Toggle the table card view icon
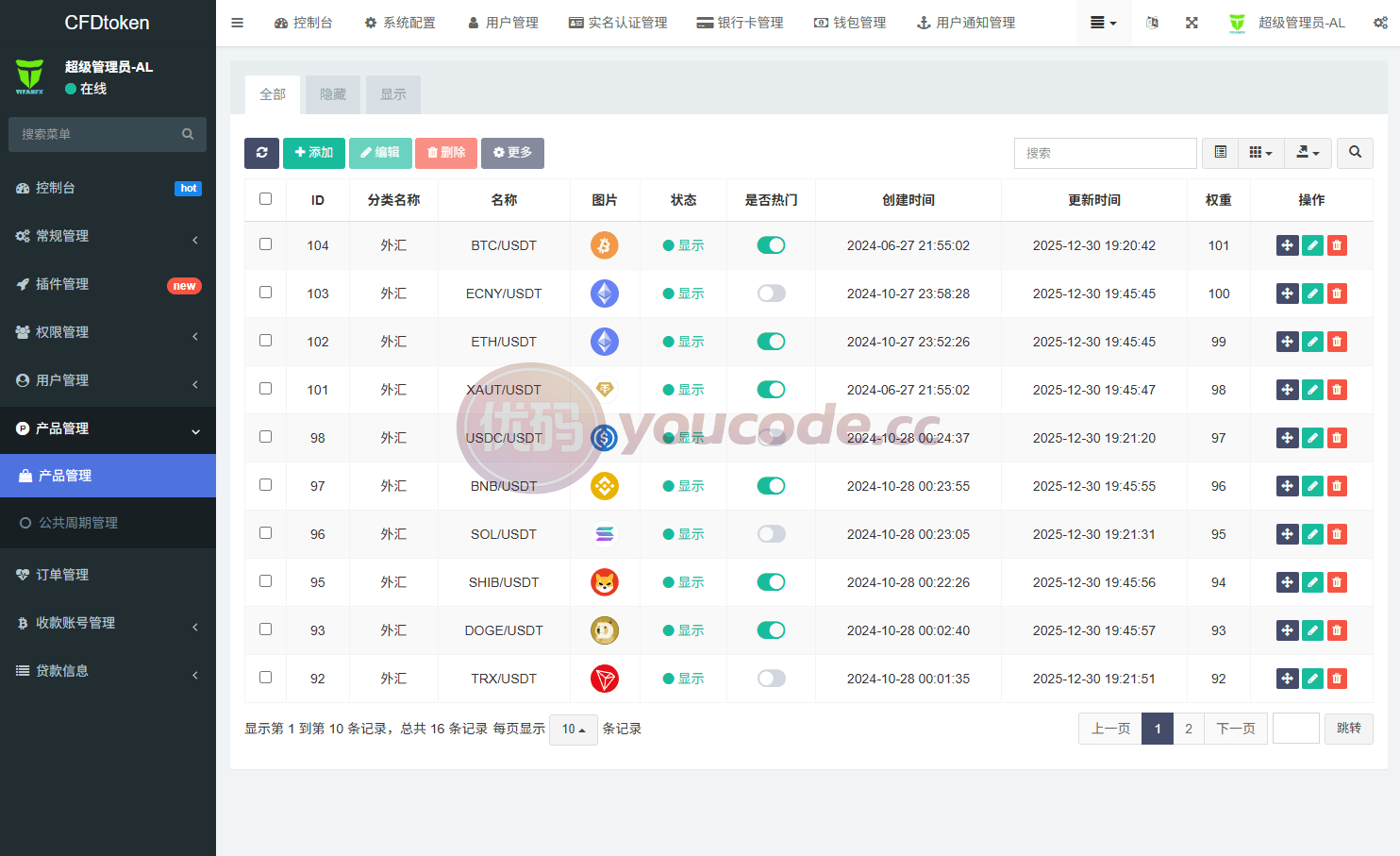The image size is (1400, 856). pos(1220,153)
